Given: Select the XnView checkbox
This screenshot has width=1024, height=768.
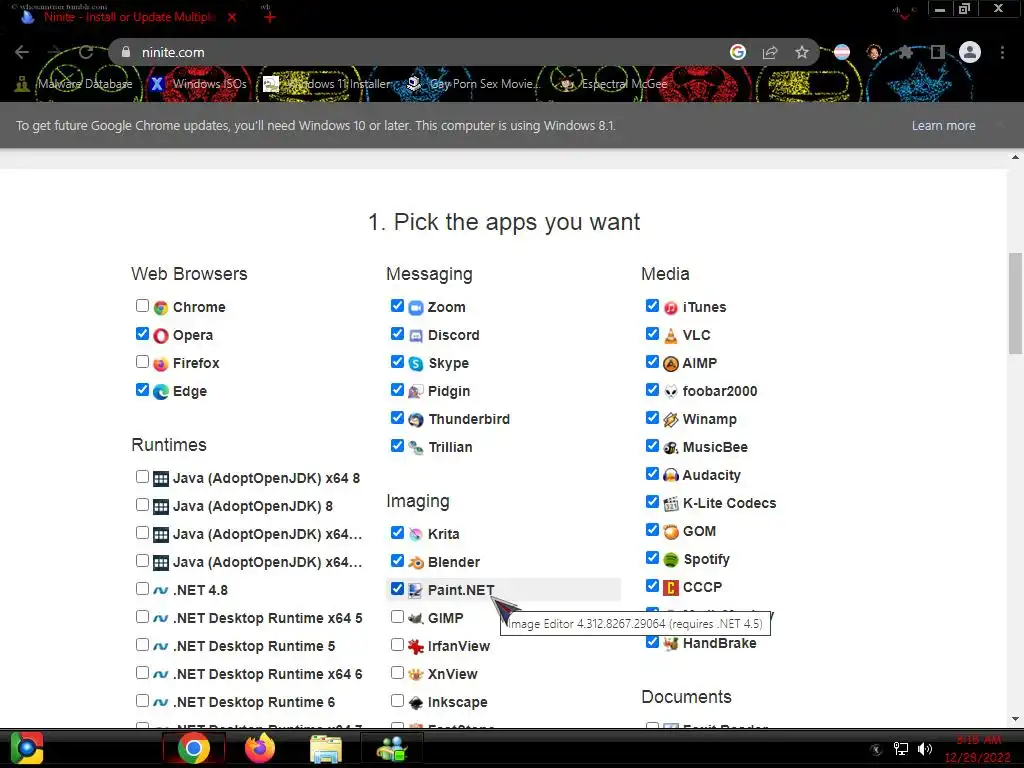Looking at the screenshot, I should point(397,673).
